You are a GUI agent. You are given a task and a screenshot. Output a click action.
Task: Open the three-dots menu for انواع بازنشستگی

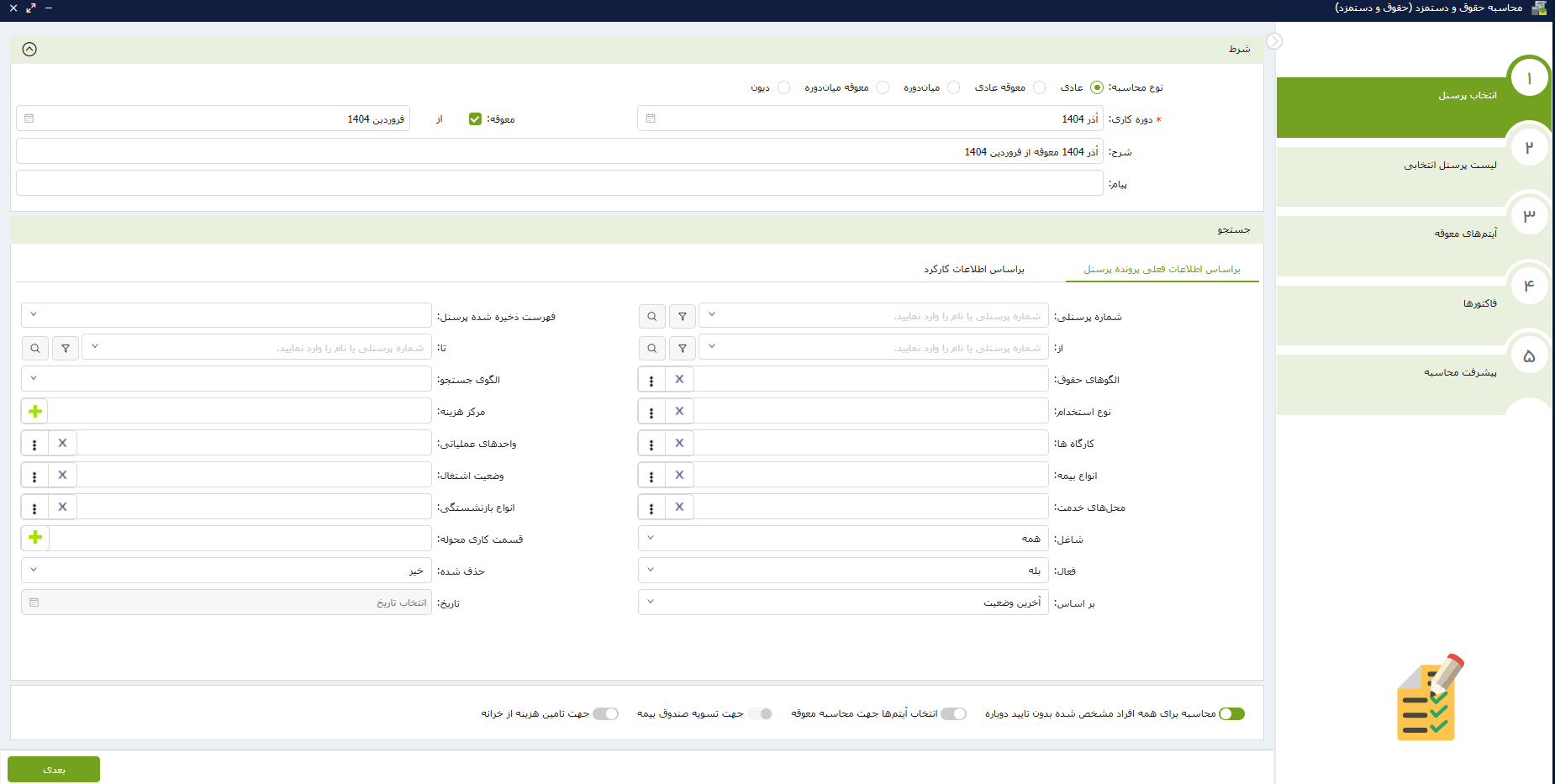click(x=34, y=508)
